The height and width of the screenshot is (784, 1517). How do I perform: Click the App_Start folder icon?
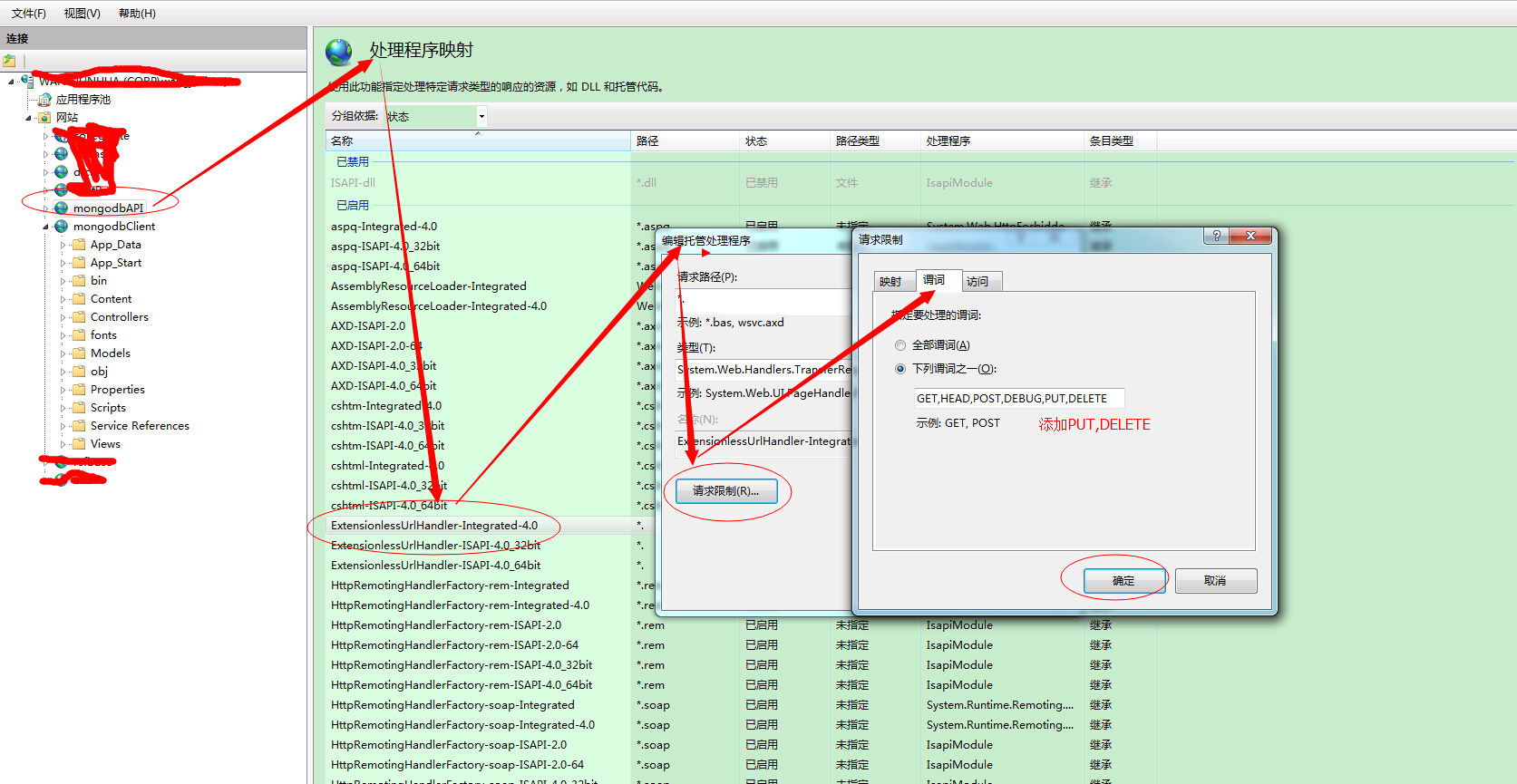(79, 263)
